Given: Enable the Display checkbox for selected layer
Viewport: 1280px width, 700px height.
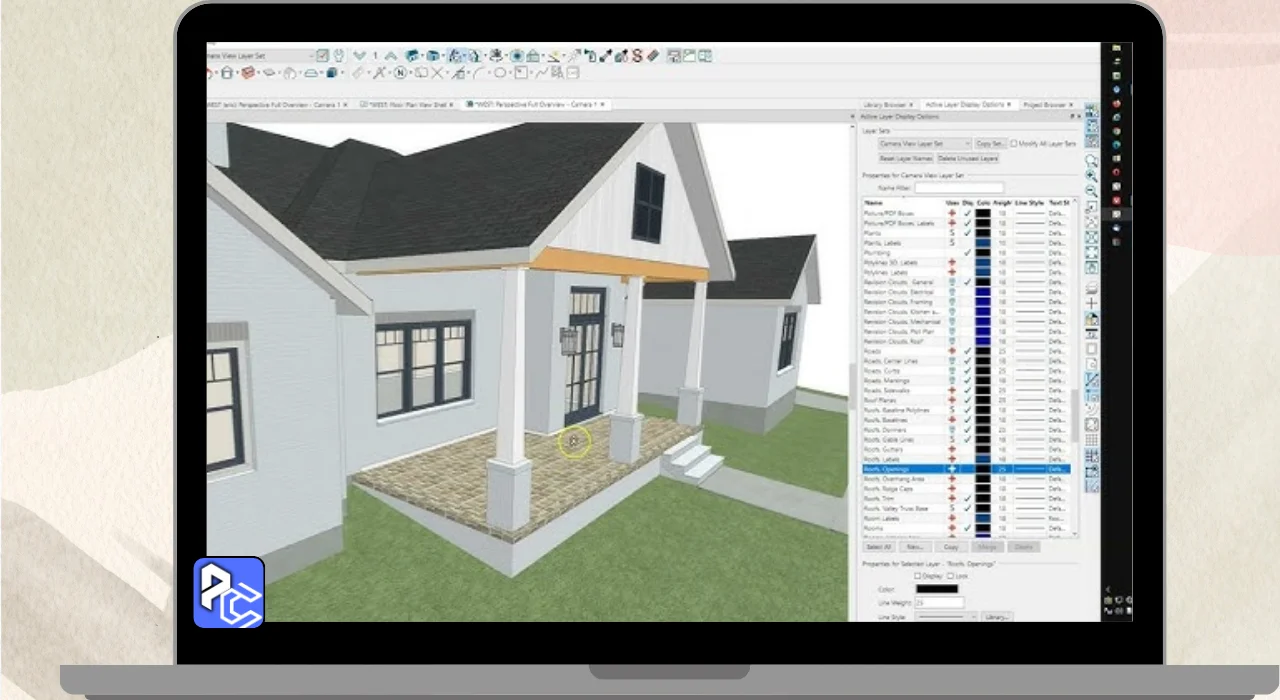Looking at the screenshot, I should (917, 576).
